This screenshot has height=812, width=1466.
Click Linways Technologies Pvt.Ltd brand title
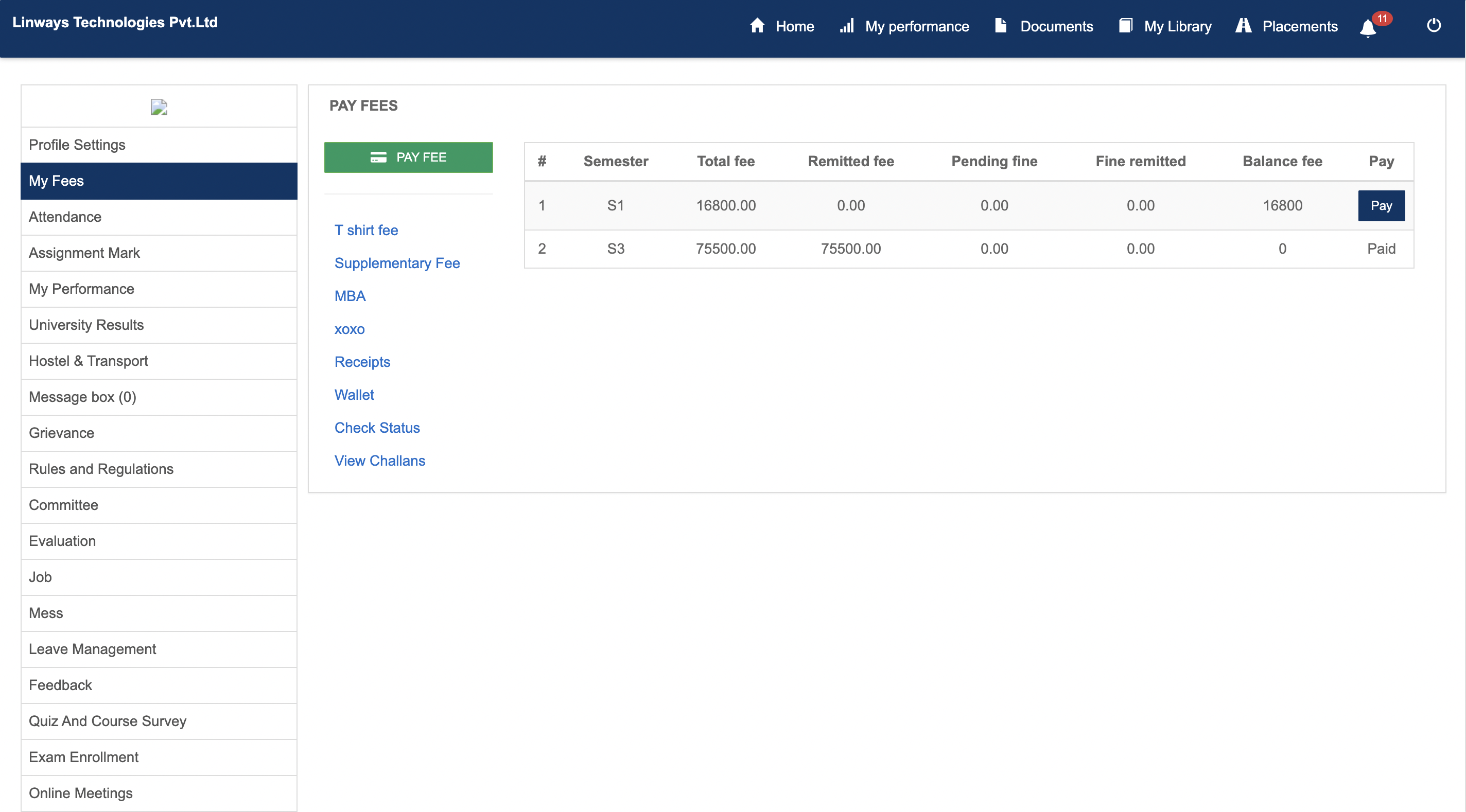point(115,22)
